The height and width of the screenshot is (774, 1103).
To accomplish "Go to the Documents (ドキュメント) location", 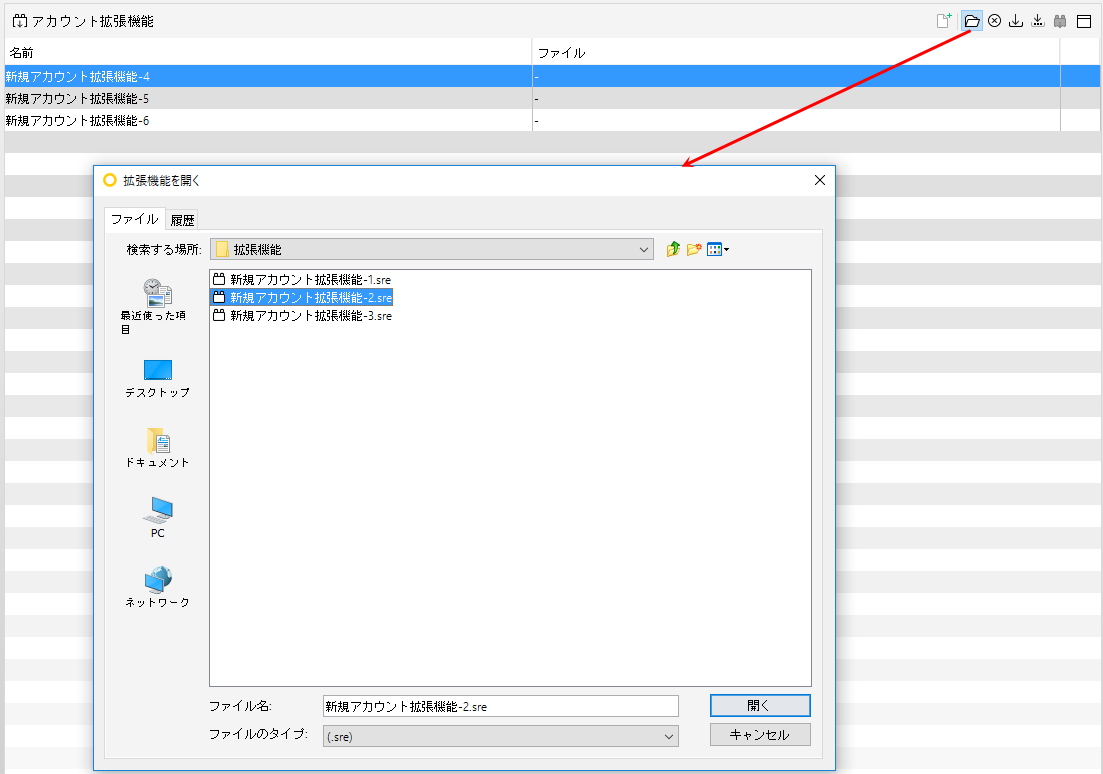I will [x=158, y=448].
